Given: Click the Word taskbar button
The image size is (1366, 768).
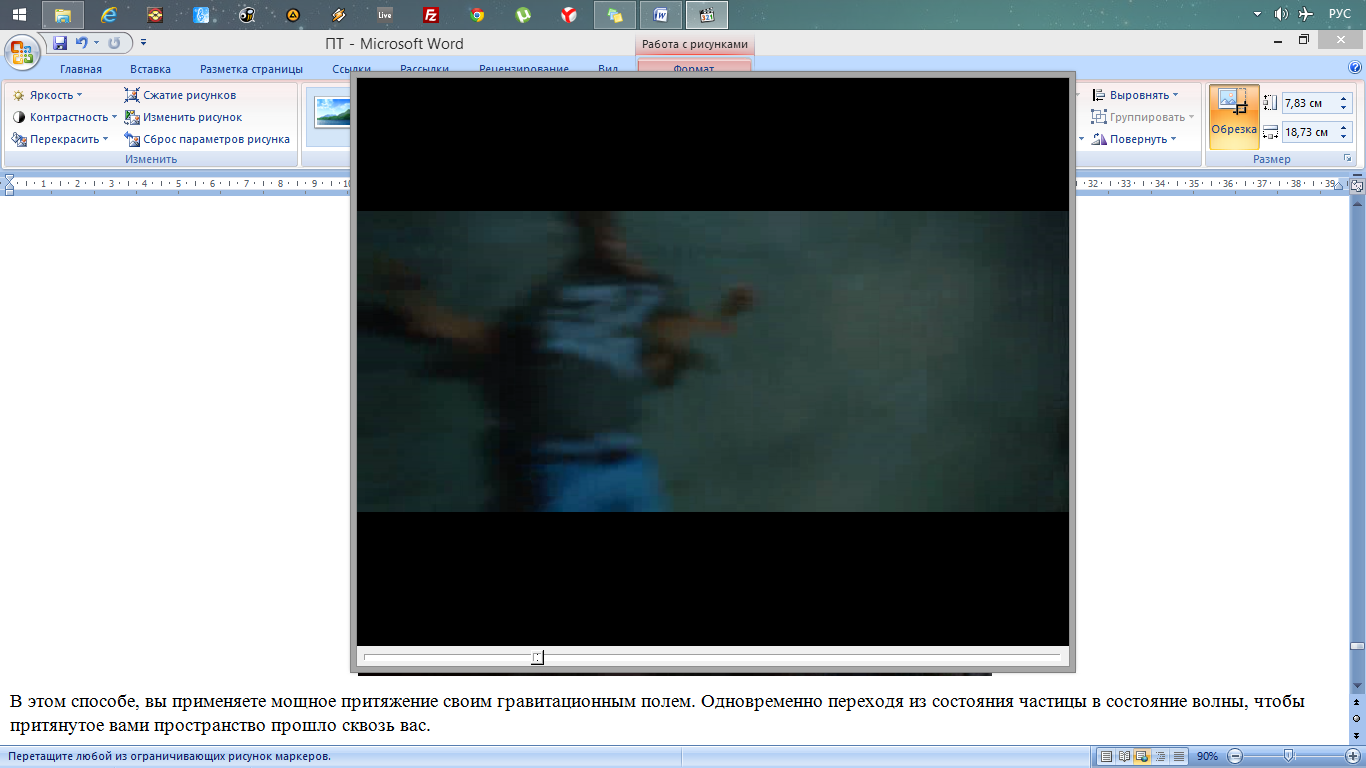Looking at the screenshot, I should (661, 15).
